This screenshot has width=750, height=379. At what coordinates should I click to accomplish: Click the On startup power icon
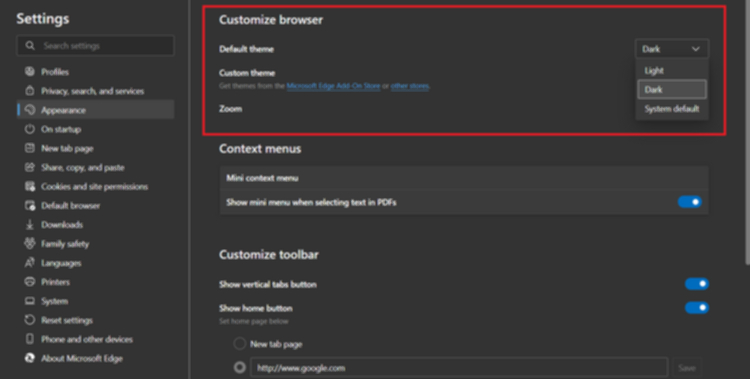(30, 129)
